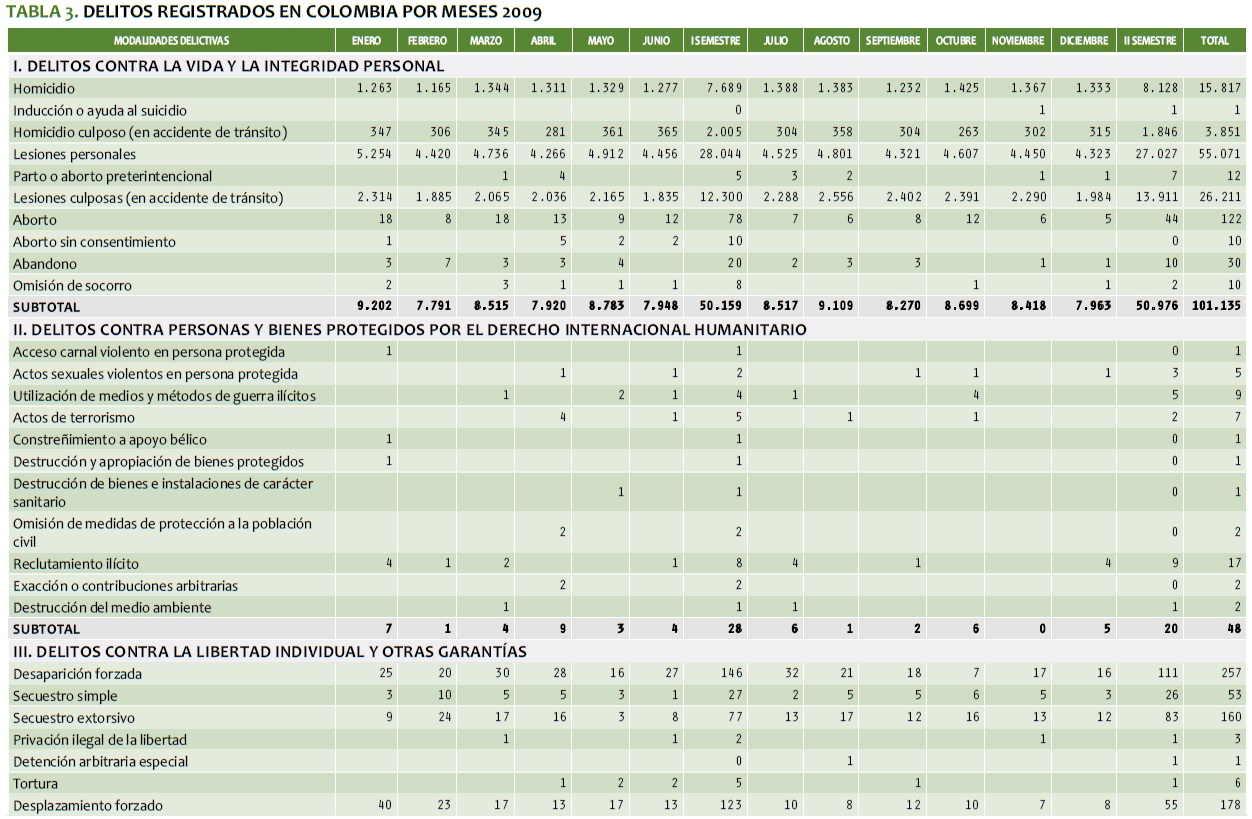Viewport: 1252px width, 819px height.
Task: Select the Actos de terrorismo row label
Action: tap(74, 418)
